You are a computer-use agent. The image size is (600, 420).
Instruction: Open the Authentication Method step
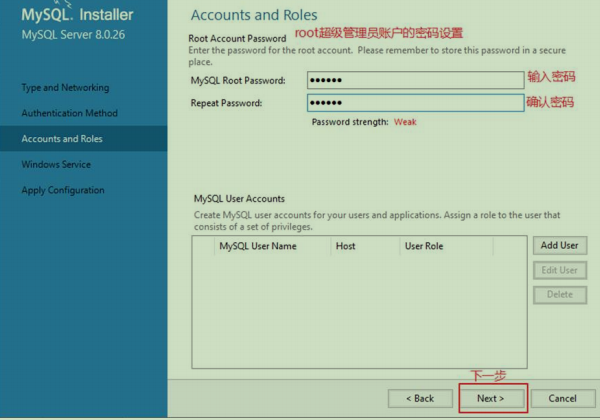click(x=69, y=113)
